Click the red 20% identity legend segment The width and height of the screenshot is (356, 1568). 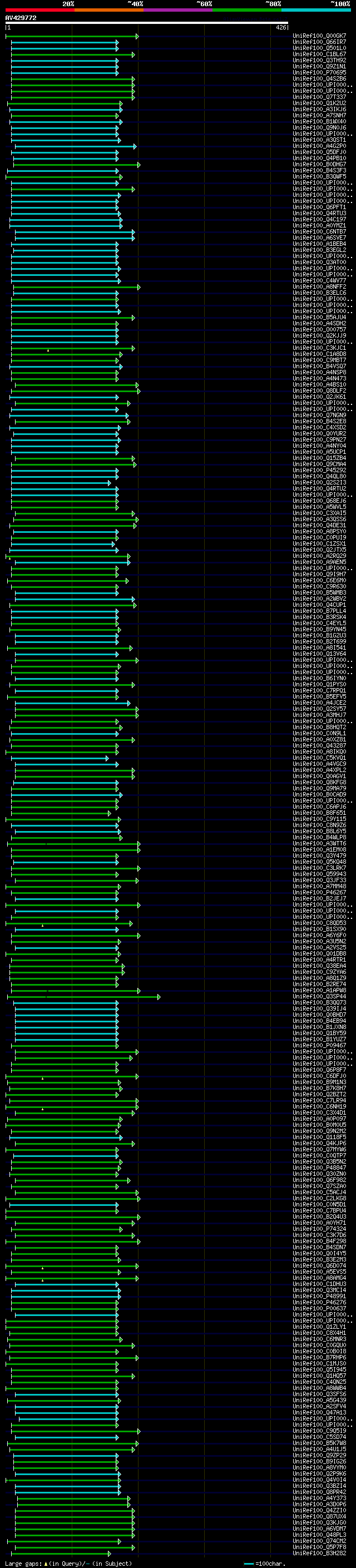(x=39, y=10)
